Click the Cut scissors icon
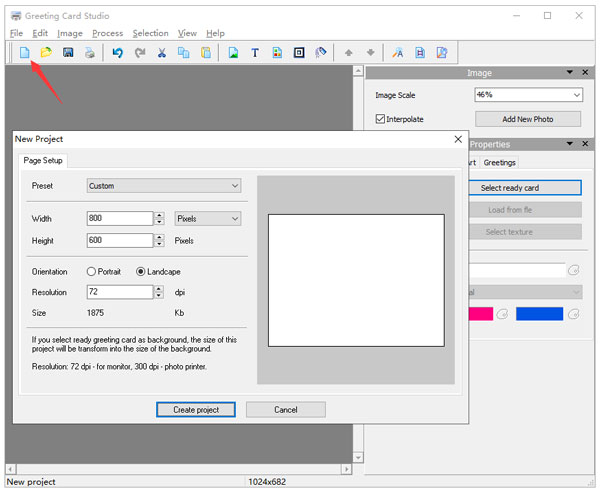 [161, 53]
